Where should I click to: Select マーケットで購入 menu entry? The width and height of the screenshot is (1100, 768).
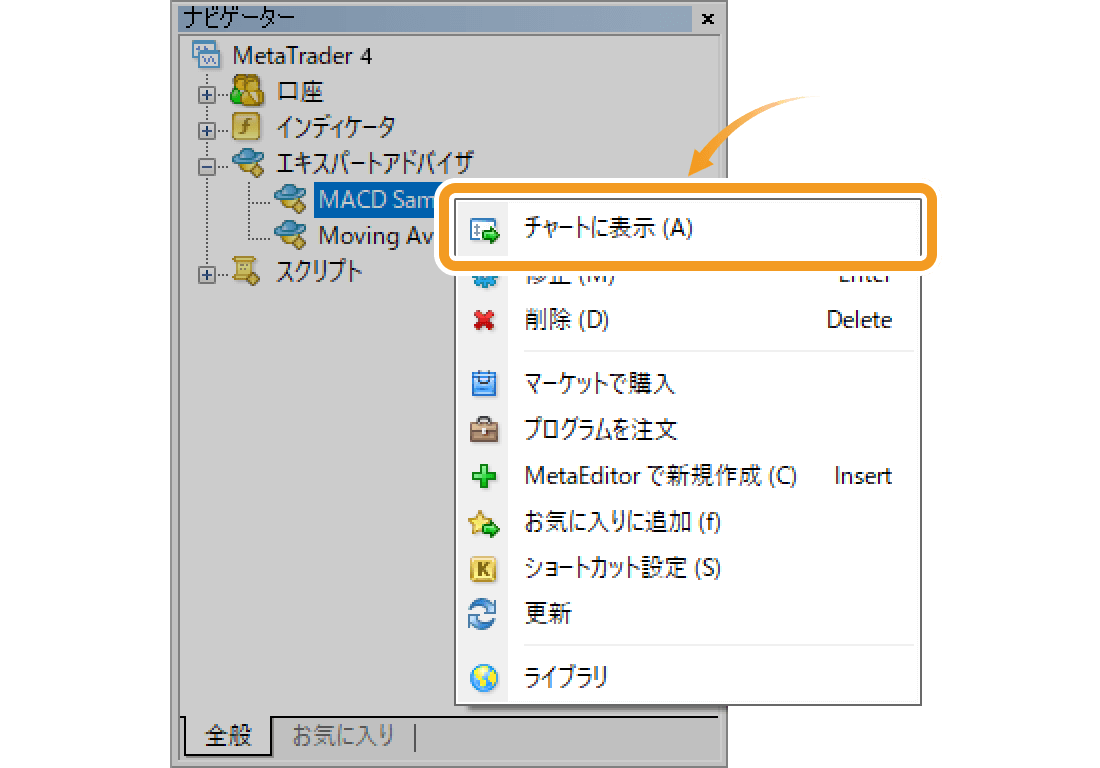pos(688,384)
